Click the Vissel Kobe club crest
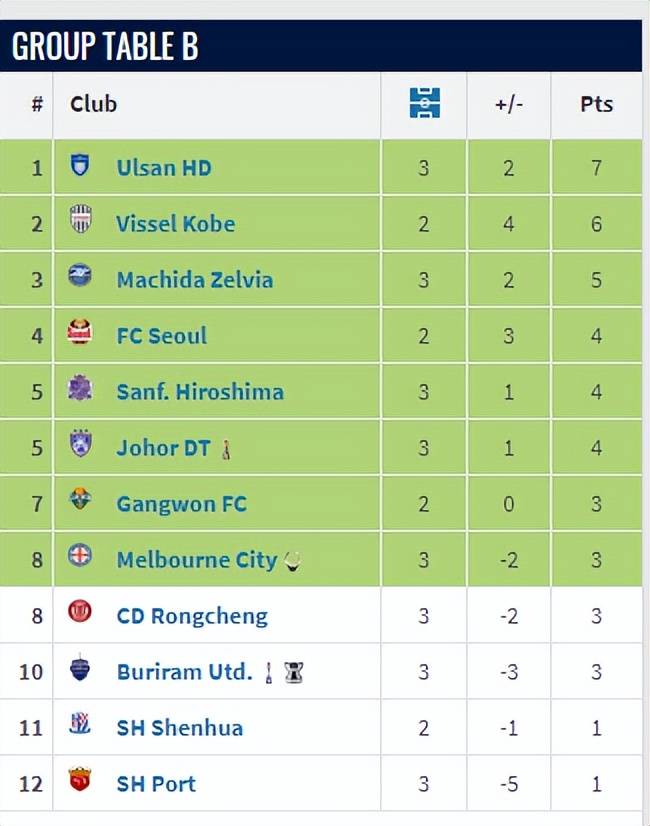 (x=80, y=222)
